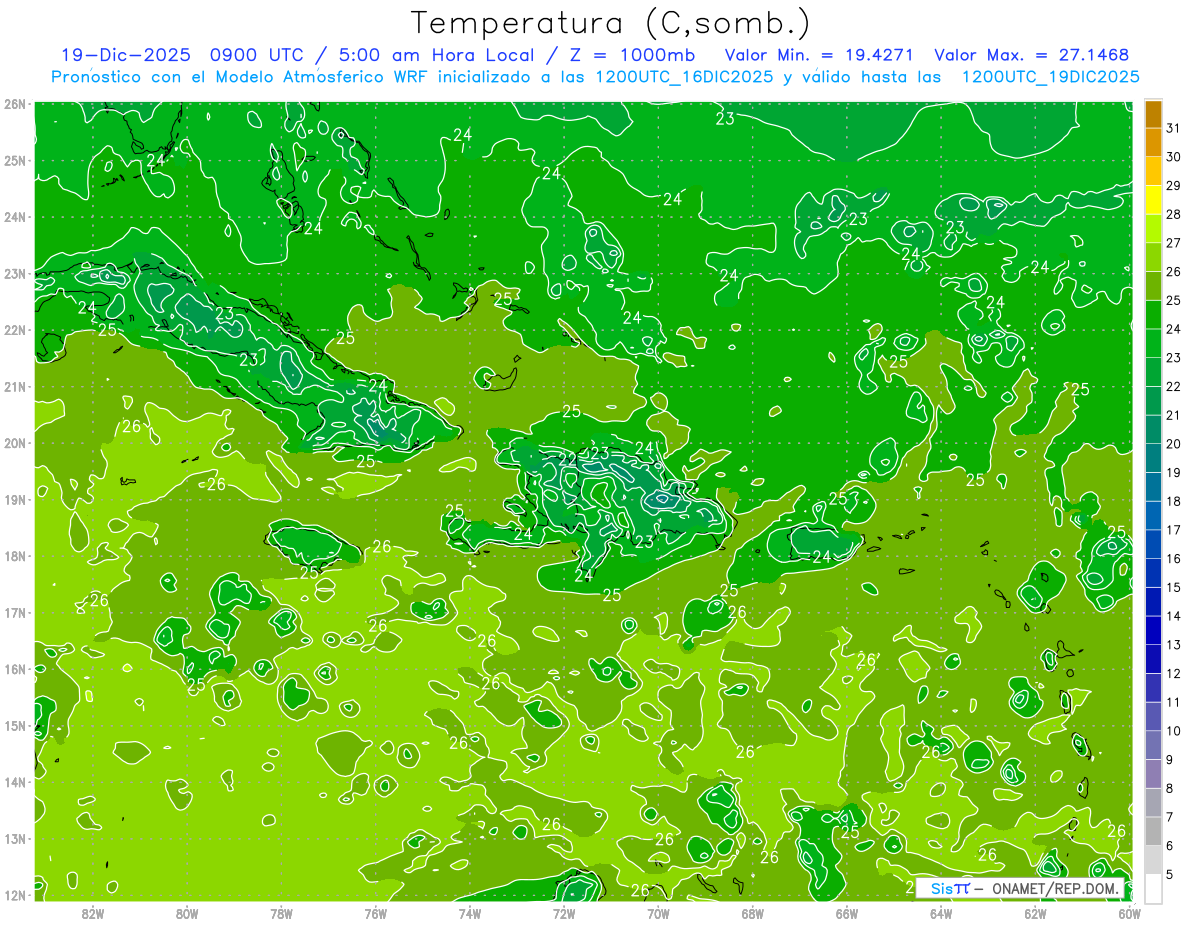Image resolution: width=1200 pixels, height=927 pixels.
Task: Click the 17N latitude axis label
Action: point(15,612)
